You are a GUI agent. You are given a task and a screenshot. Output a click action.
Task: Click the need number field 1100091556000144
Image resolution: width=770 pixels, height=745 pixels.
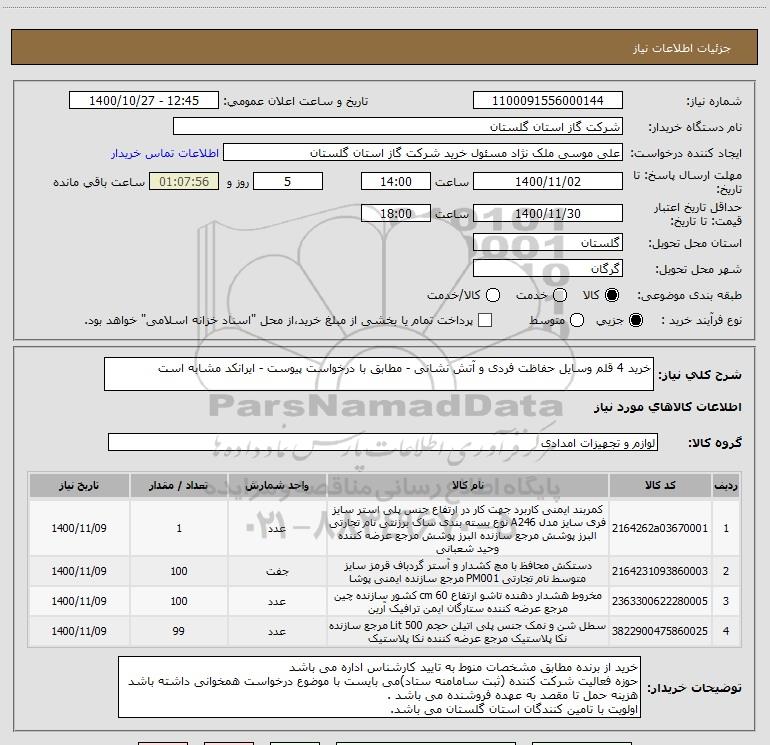pyautogui.click(x=548, y=101)
